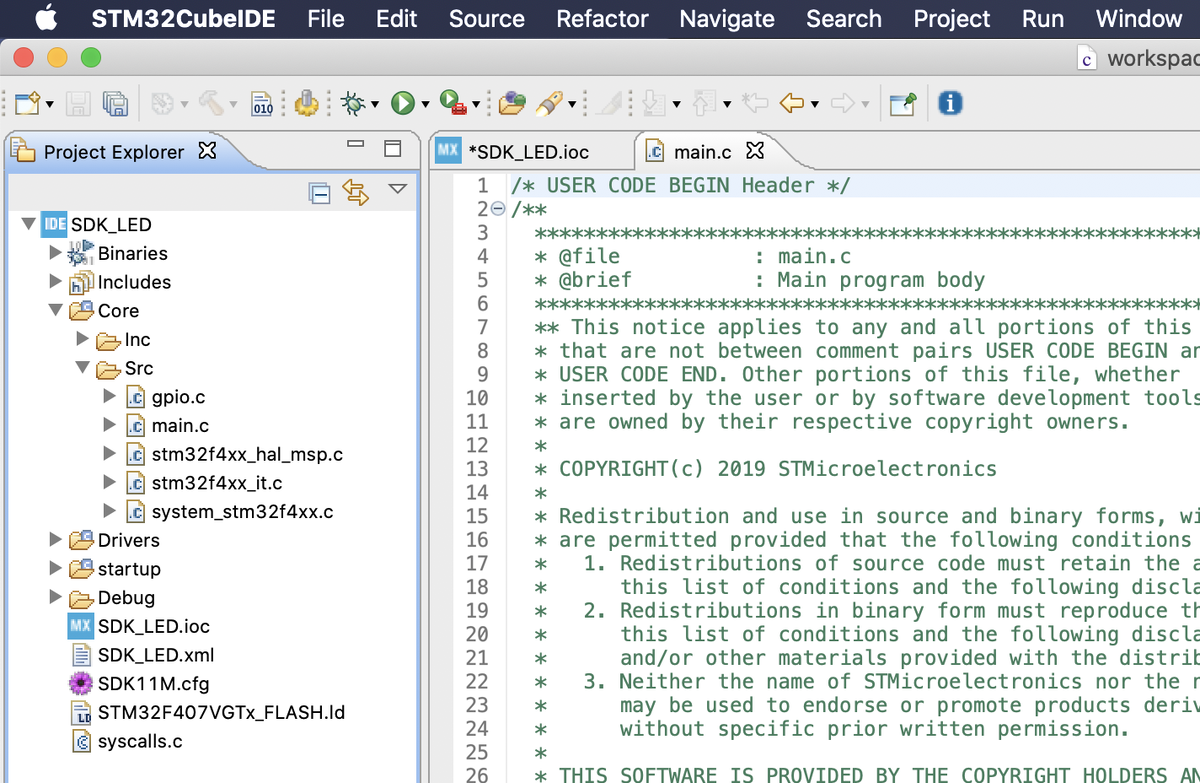
Task: Click the Previous Annotation icon
Action: (x=704, y=103)
